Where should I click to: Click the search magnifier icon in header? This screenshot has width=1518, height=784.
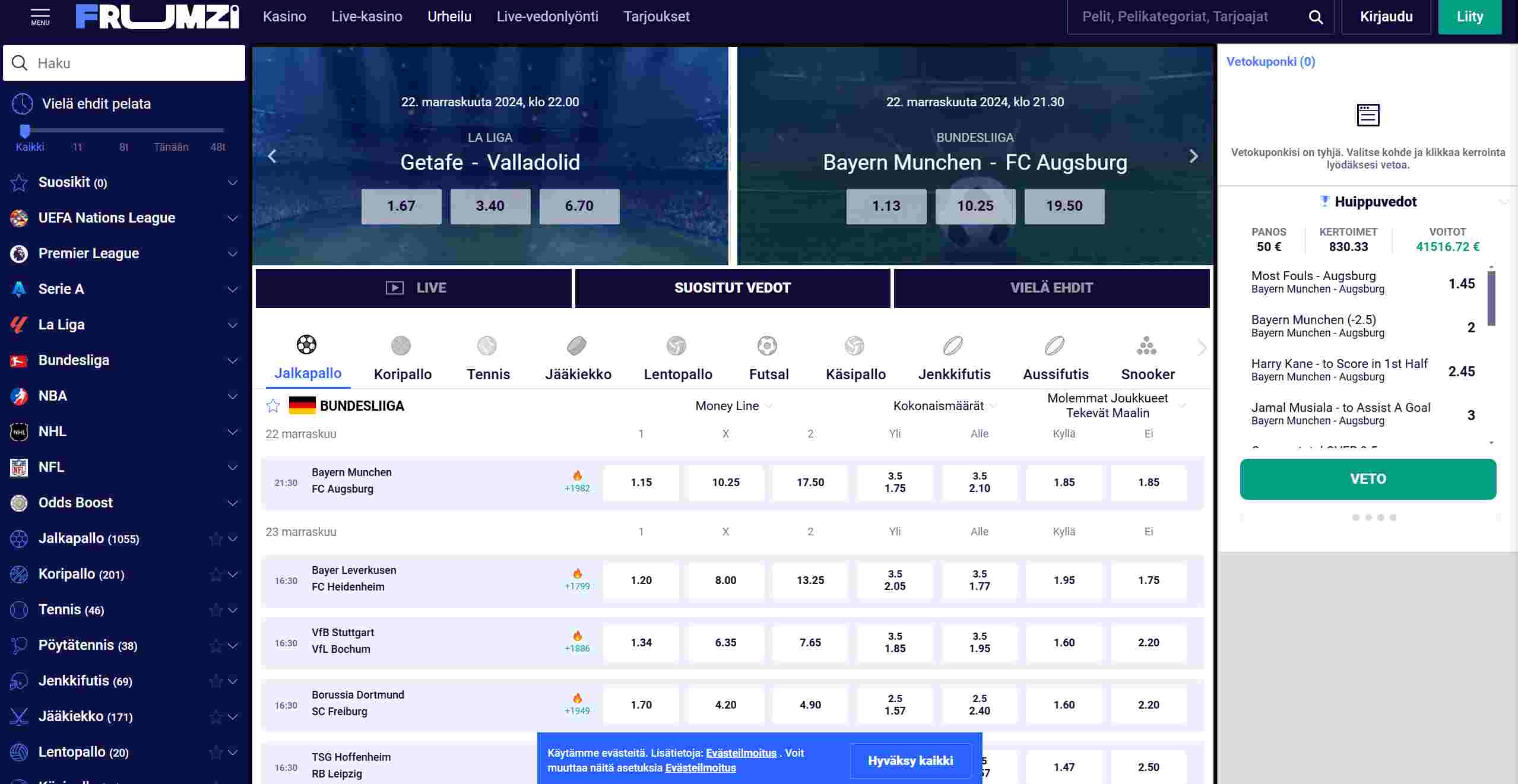pos(1316,17)
